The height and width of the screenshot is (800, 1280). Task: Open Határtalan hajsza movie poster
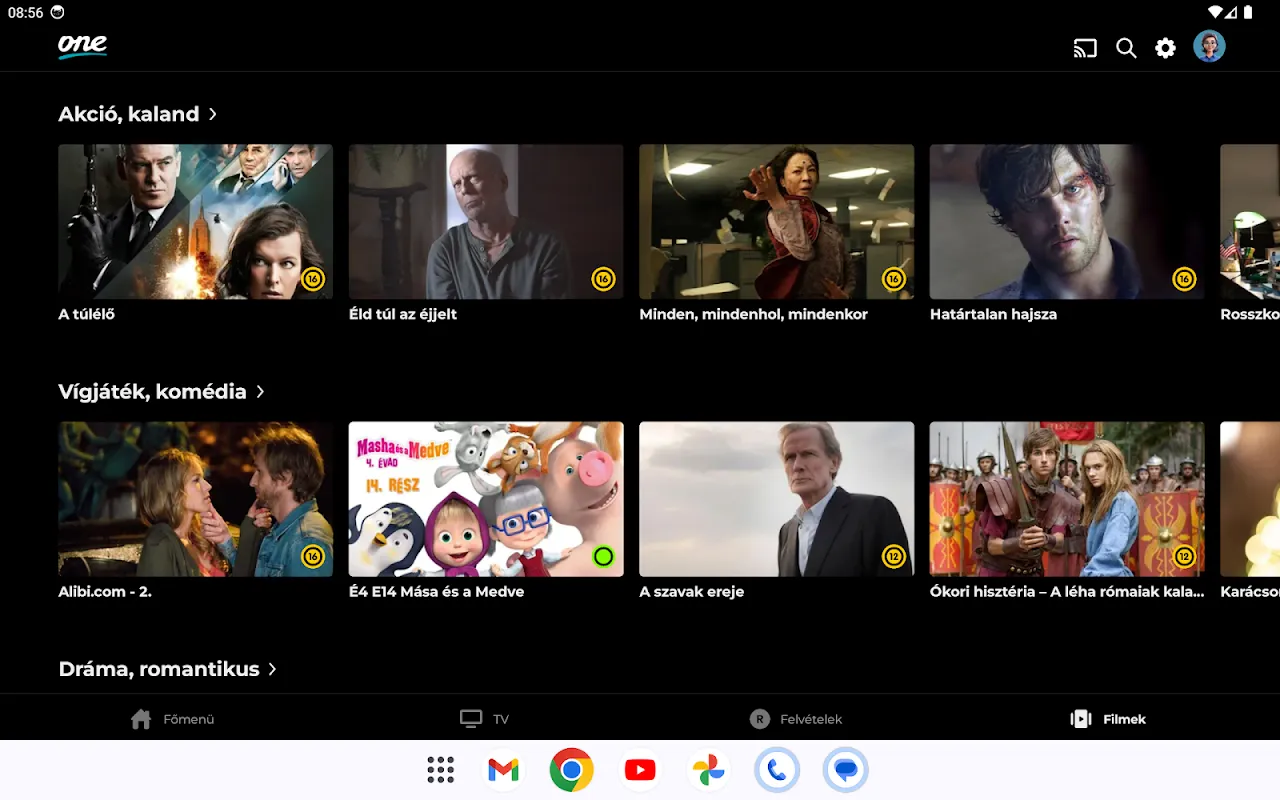(1067, 222)
